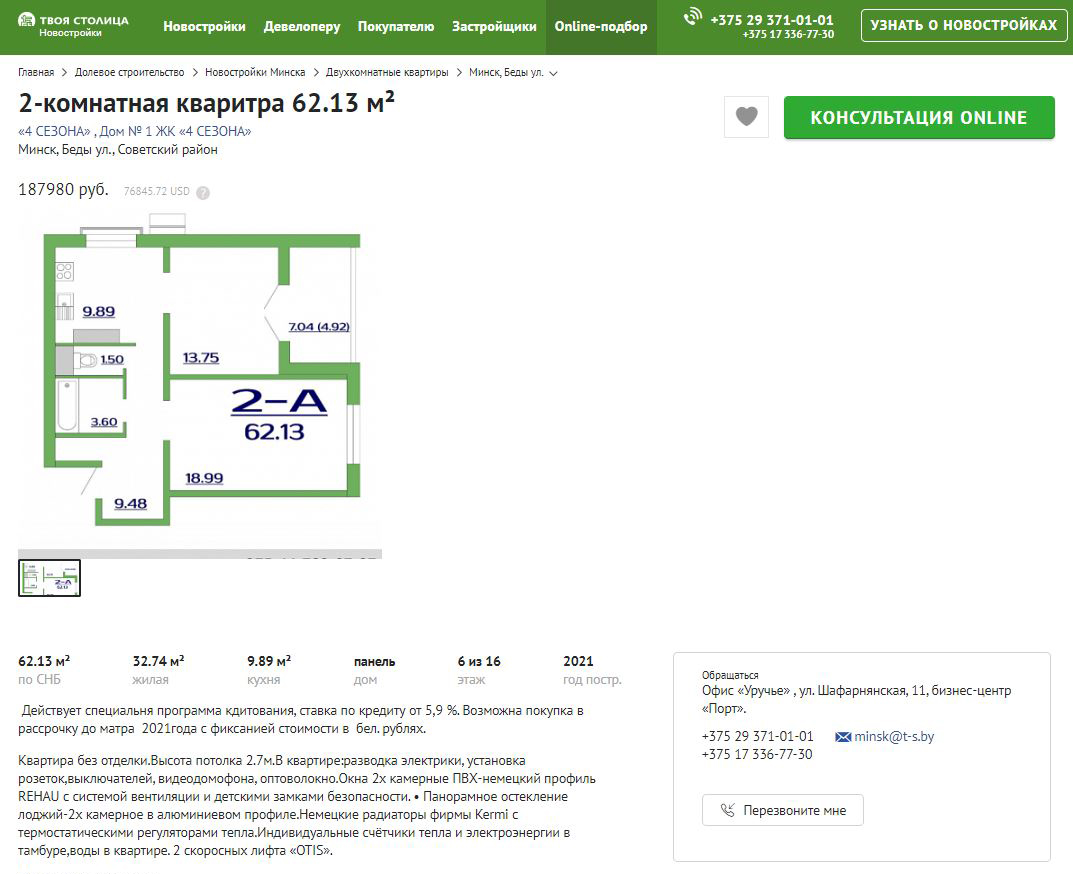
Task: Open Долевое строительство breadcrumb
Action: [129, 73]
